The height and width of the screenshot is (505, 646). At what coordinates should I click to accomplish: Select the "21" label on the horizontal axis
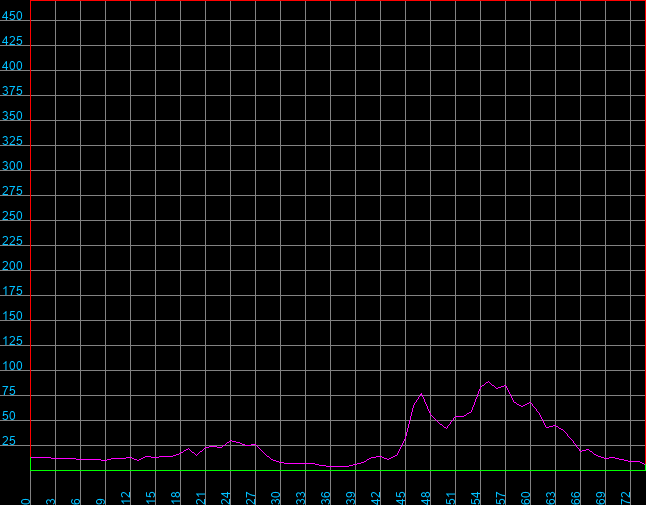201,498
